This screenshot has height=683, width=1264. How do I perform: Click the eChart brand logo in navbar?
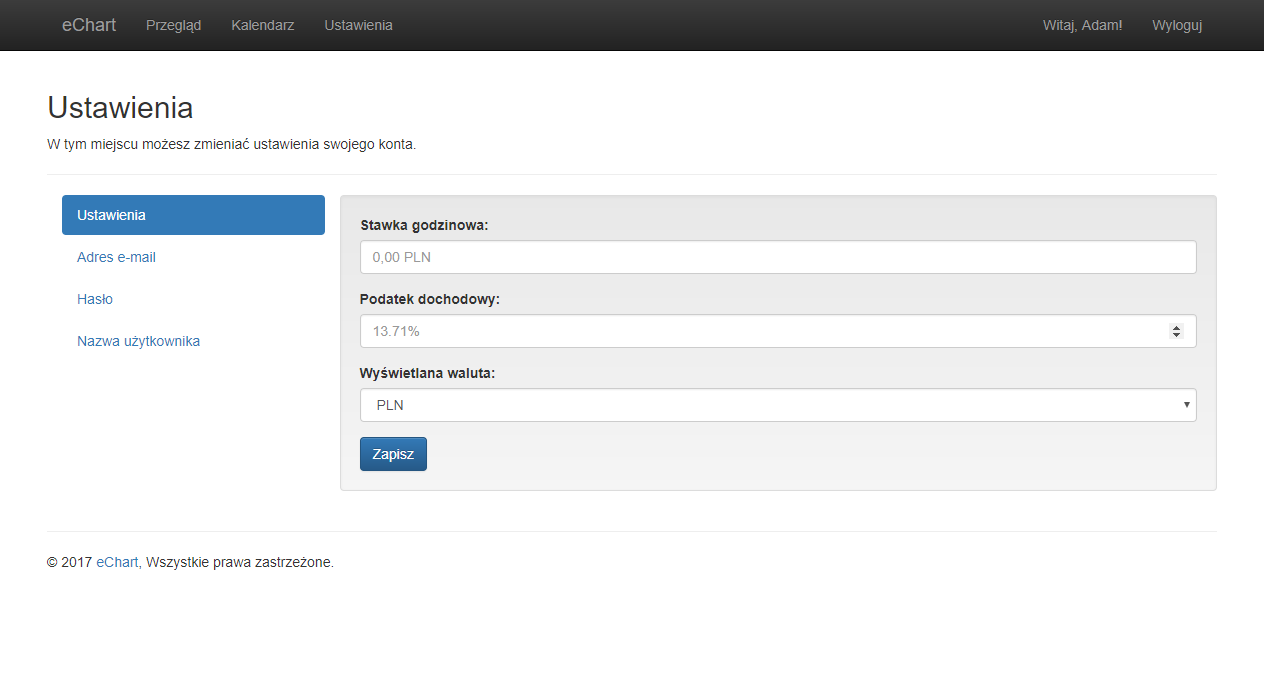pyautogui.click(x=89, y=25)
